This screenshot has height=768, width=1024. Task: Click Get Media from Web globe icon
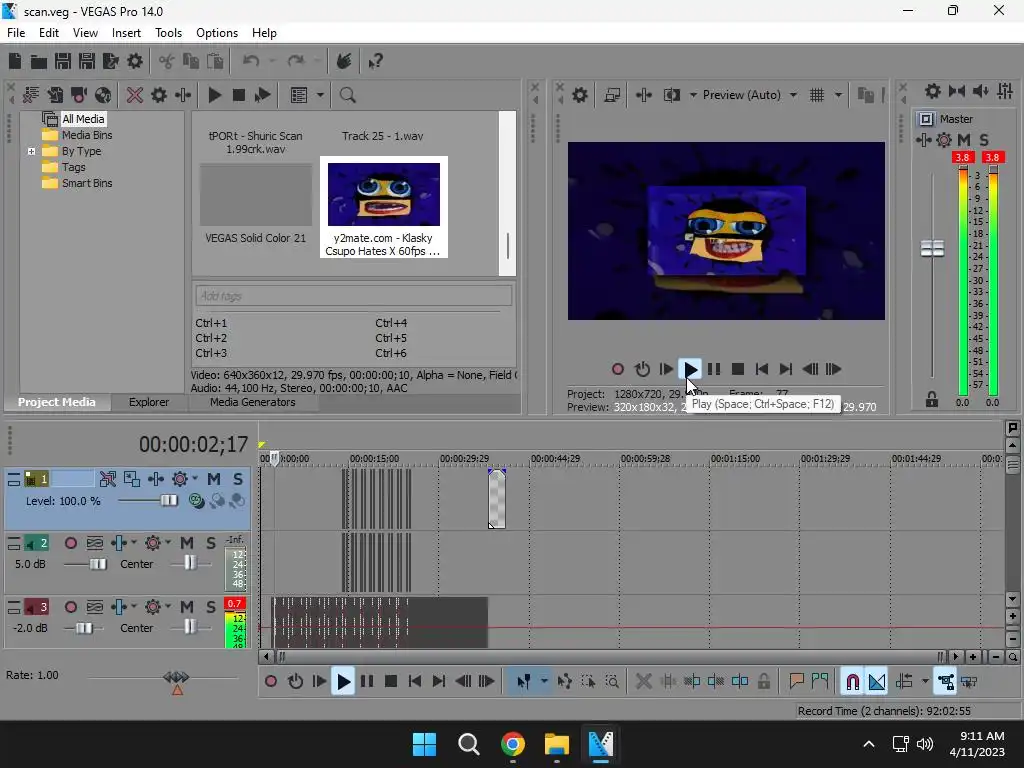point(103,95)
